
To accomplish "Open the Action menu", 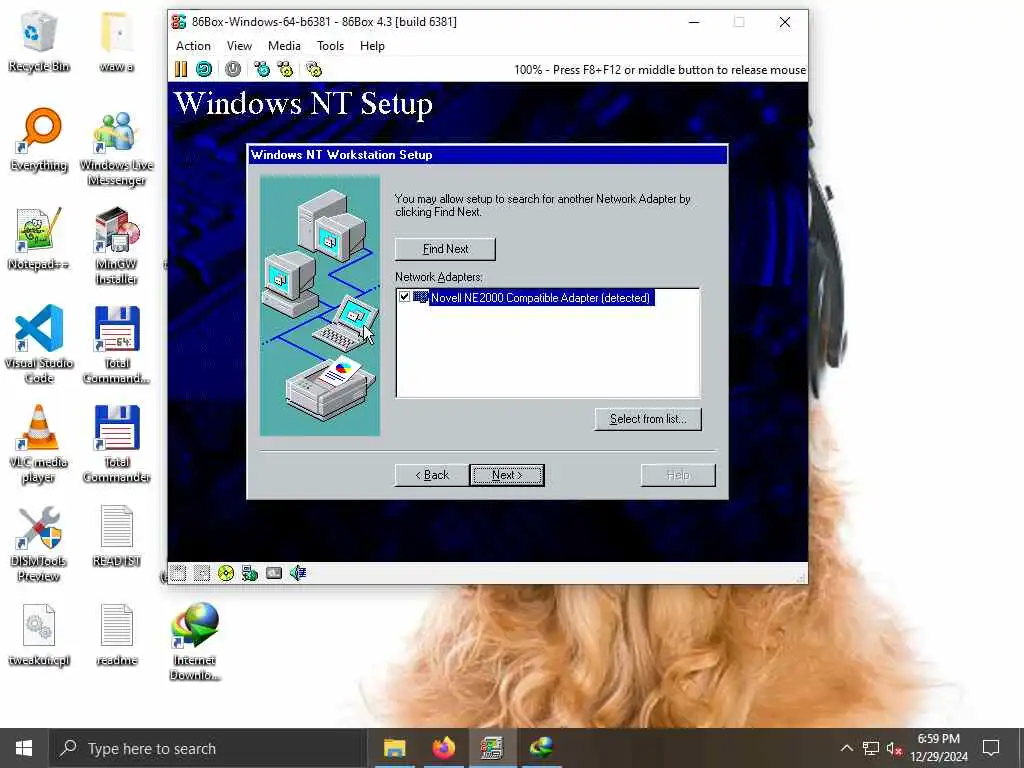I will click(x=193, y=46).
